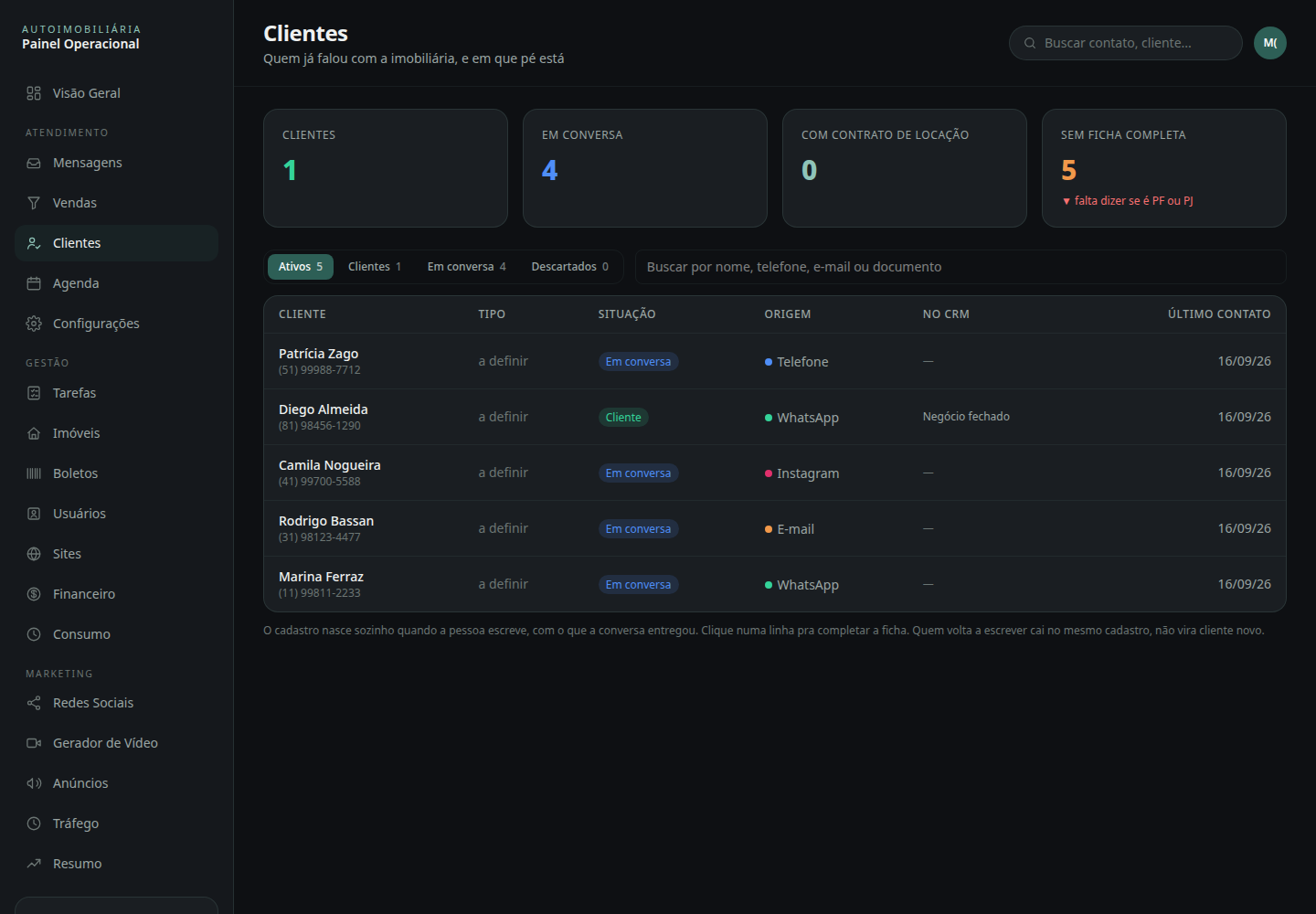Viewport: 1316px width, 914px height.
Task: Open the user avatar in the header
Action: tap(1270, 43)
